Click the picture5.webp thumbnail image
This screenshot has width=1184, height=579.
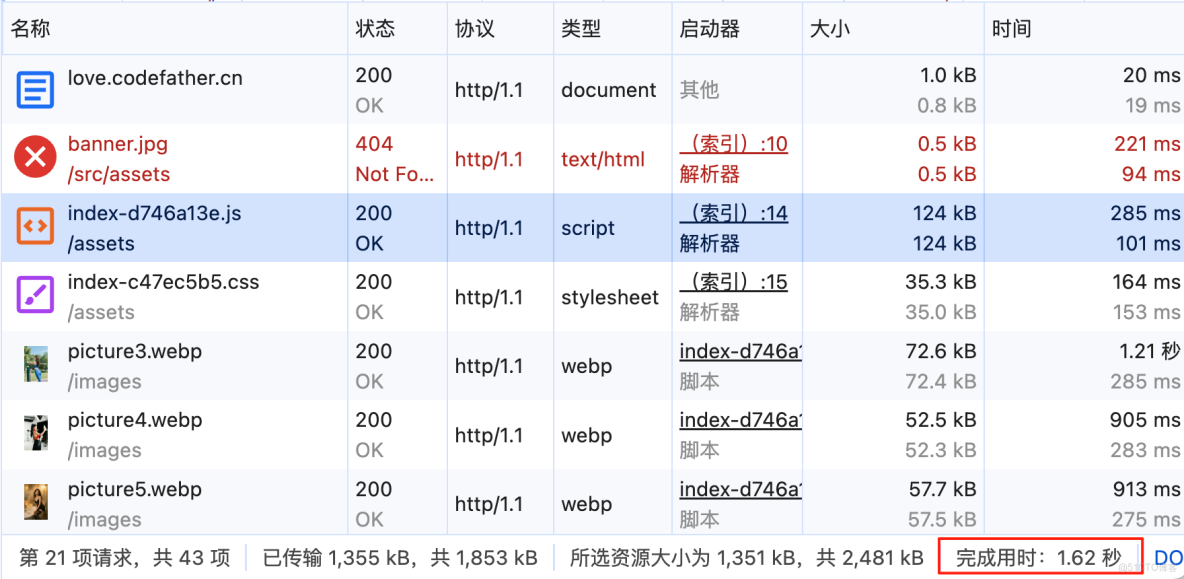[x=35, y=502]
